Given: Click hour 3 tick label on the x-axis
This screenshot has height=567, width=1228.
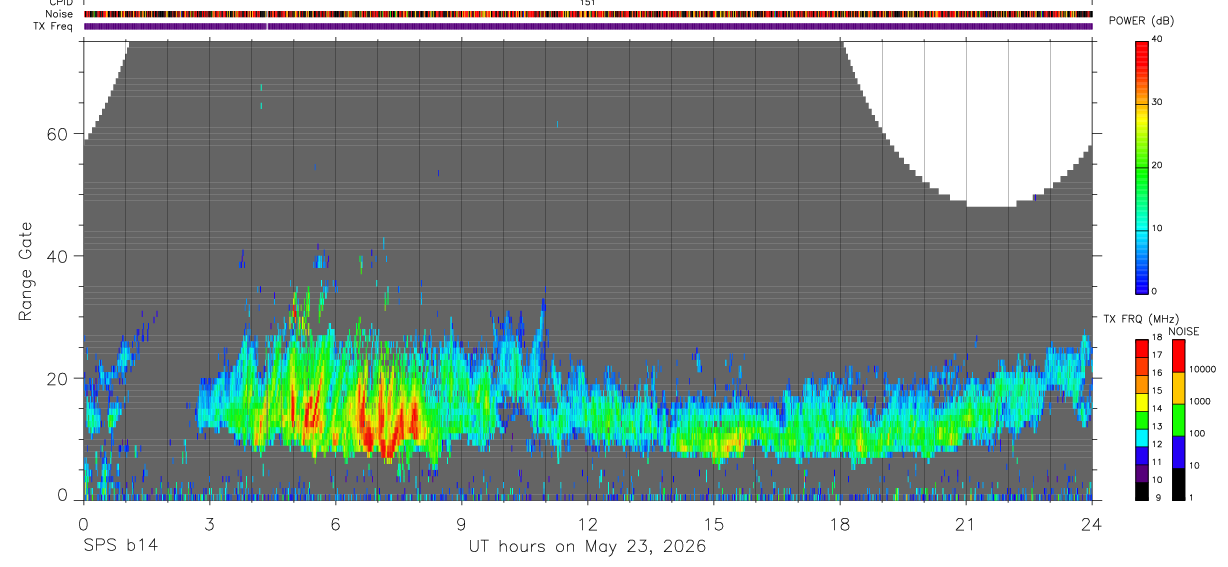Looking at the screenshot, I should click(x=209, y=524).
